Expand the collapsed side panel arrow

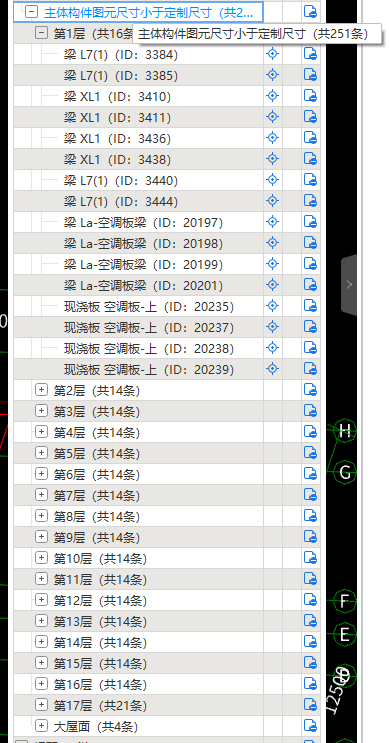tap(349, 284)
